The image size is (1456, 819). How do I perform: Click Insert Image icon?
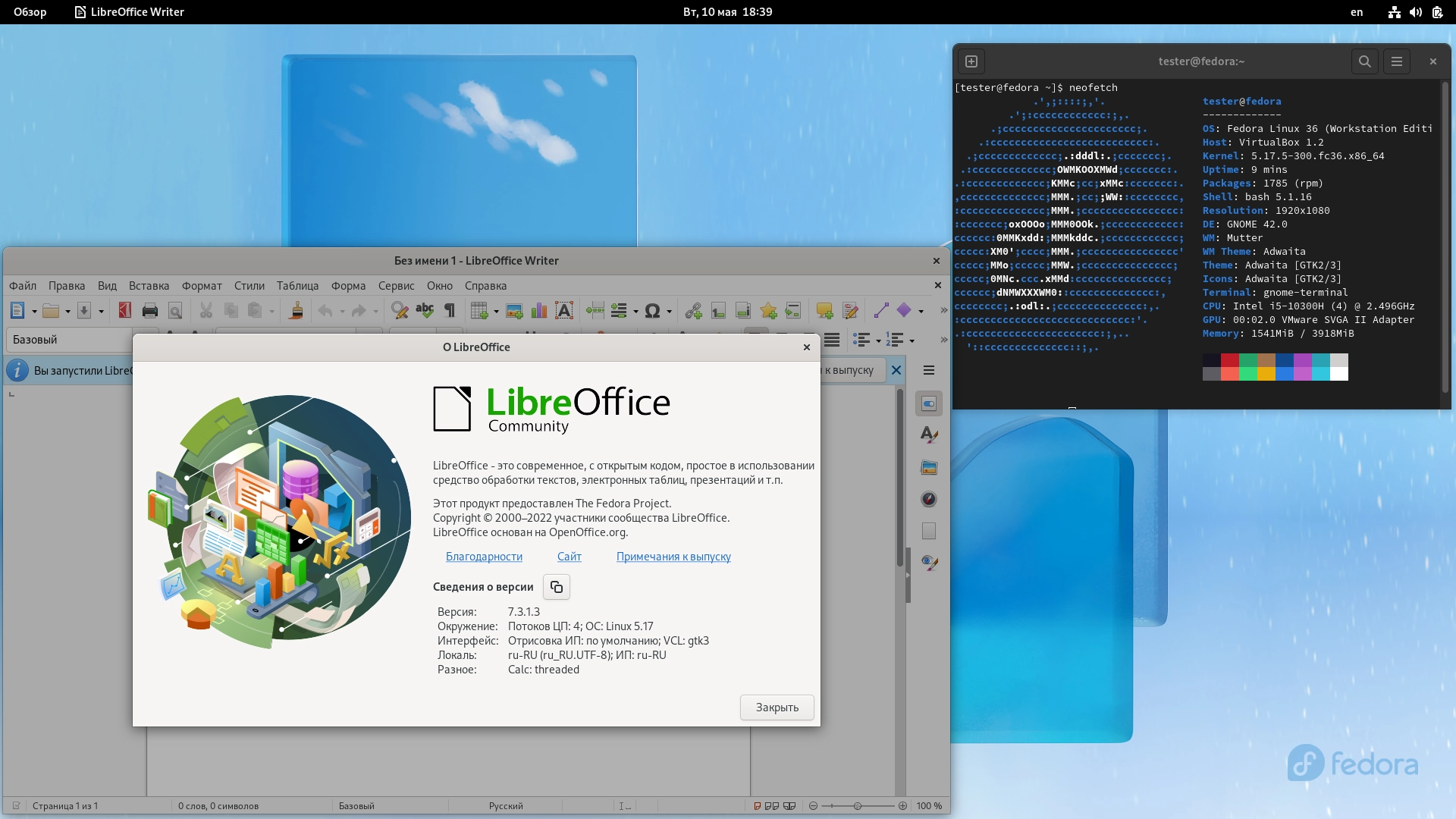tap(514, 311)
